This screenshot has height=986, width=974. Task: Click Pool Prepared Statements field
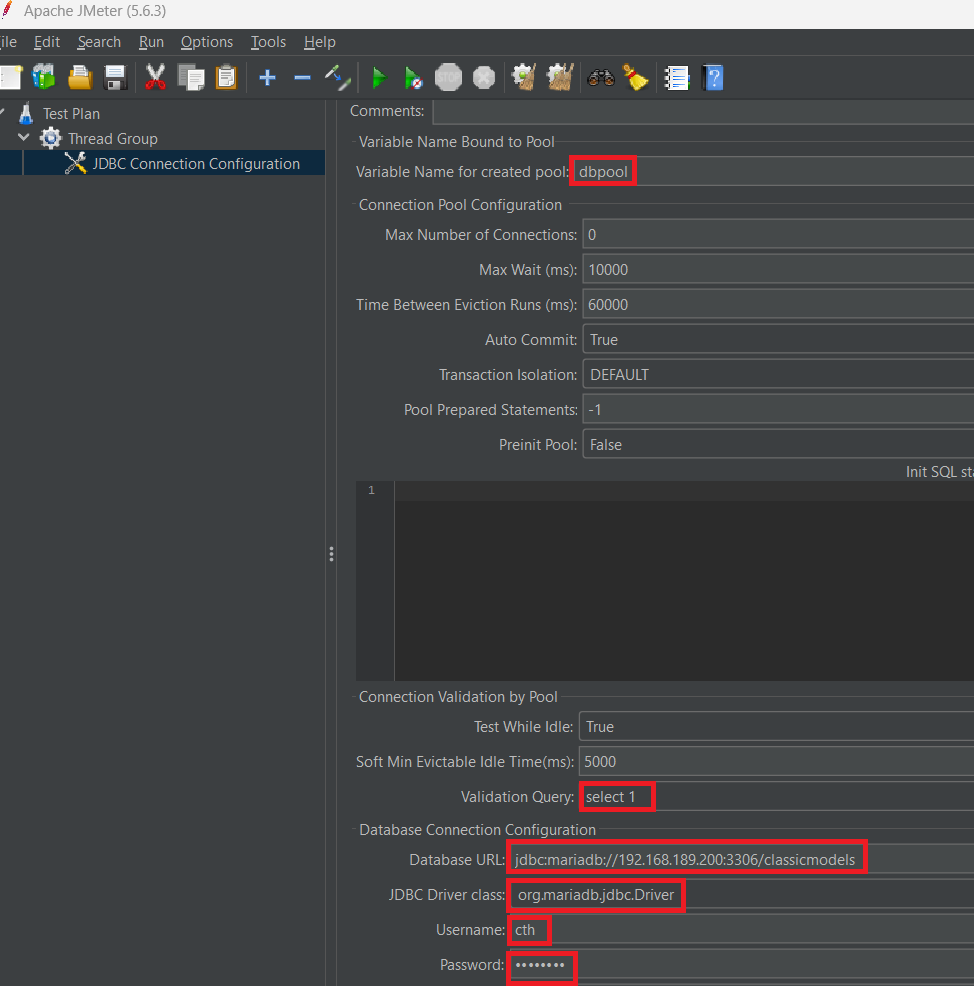point(778,410)
